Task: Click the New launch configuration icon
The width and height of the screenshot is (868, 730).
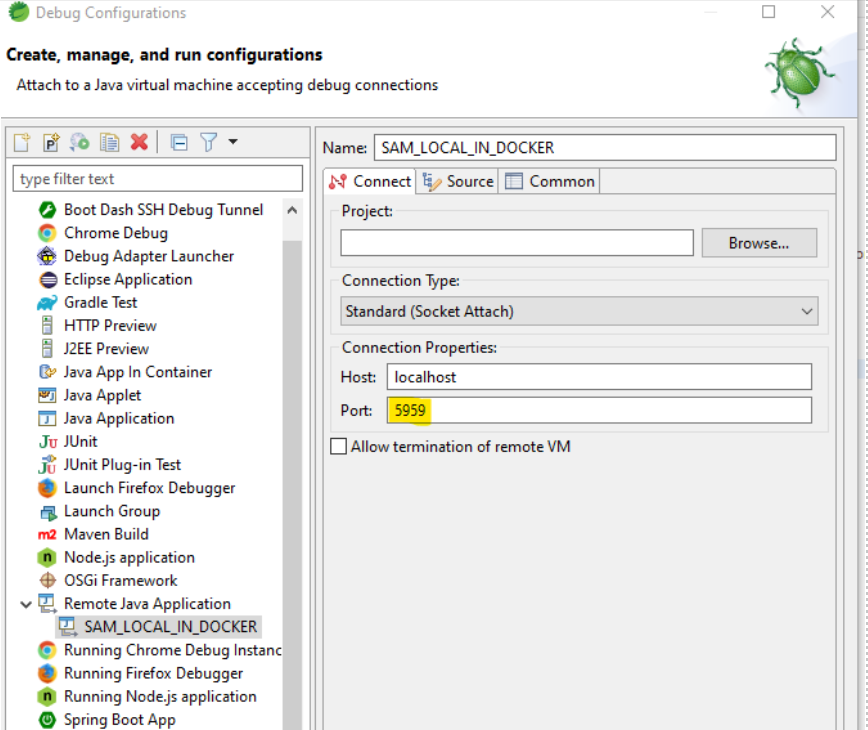Action: 22,142
